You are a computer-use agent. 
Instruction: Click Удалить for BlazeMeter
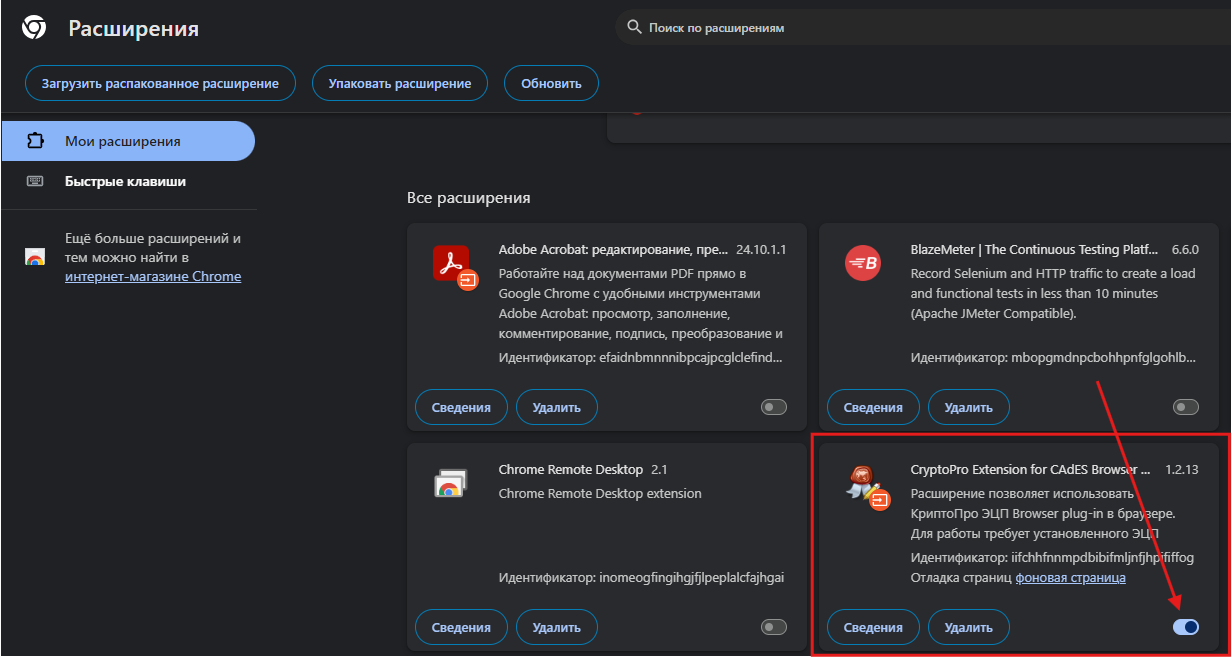coord(969,407)
